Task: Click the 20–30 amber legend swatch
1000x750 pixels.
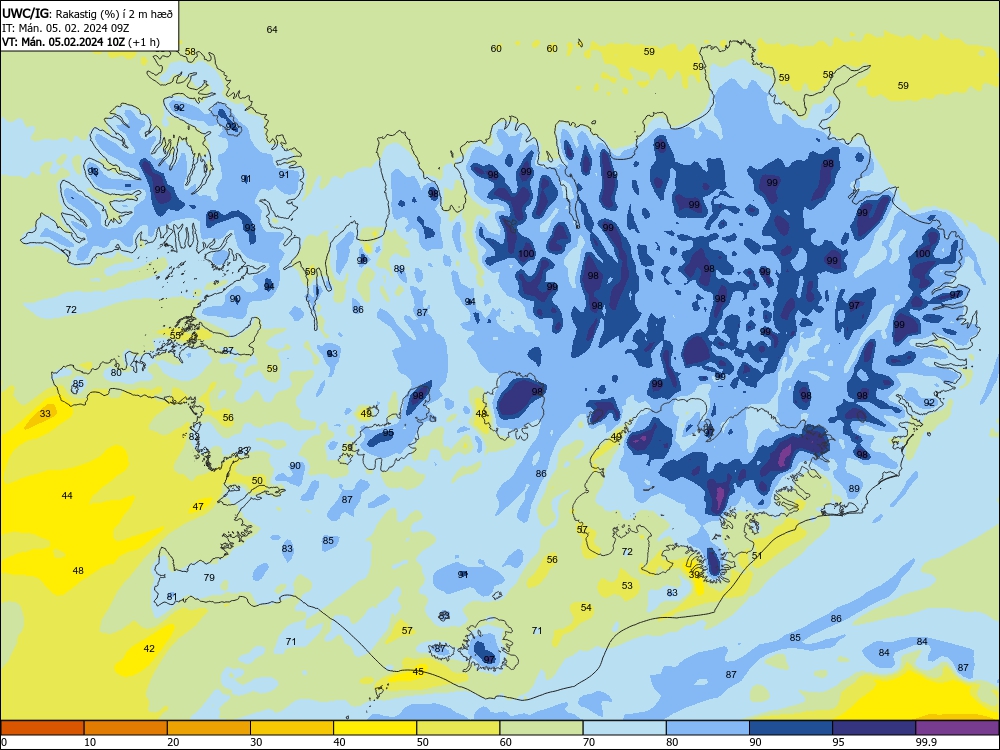Action: click(x=209, y=728)
